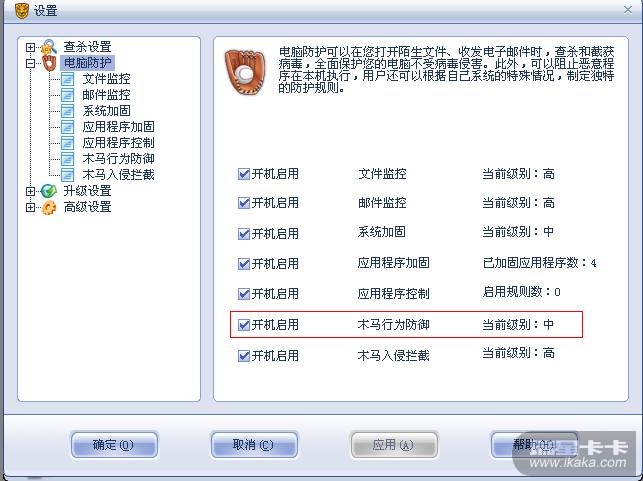Click the page icon beside 木马行为防御
The height and width of the screenshot is (481, 643).
coord(67,159)
